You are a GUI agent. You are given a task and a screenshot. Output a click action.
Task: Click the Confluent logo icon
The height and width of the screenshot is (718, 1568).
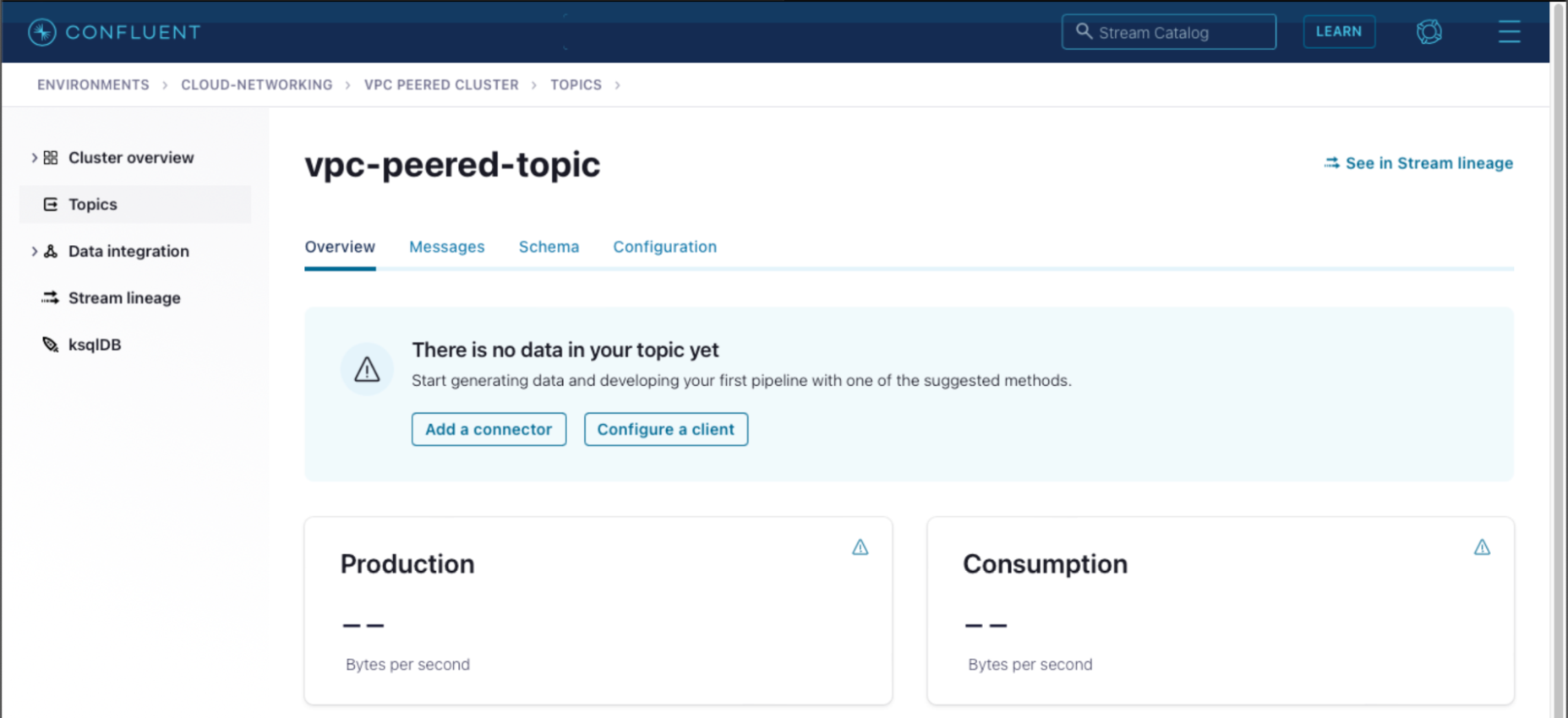pos(41,32)
